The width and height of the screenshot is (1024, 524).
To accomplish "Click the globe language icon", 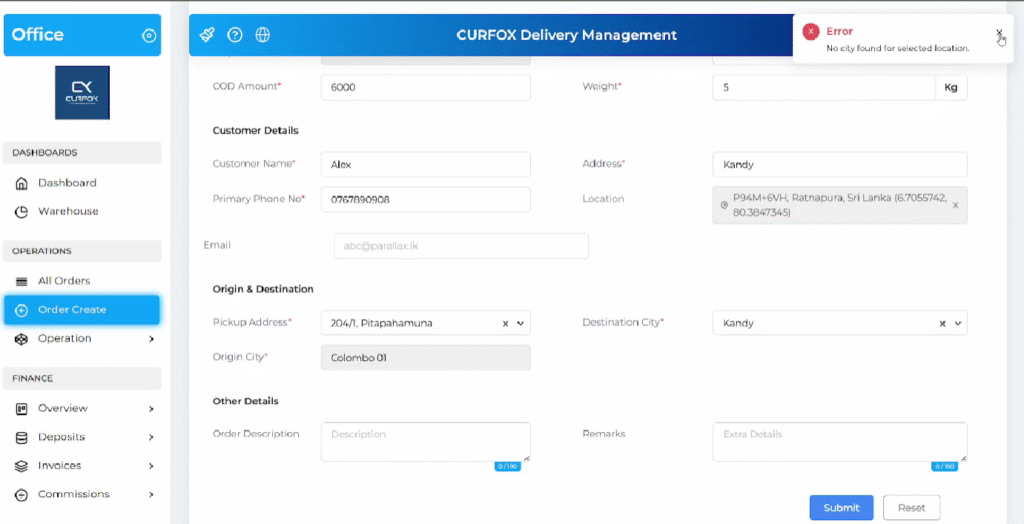I will coord(263,35).
